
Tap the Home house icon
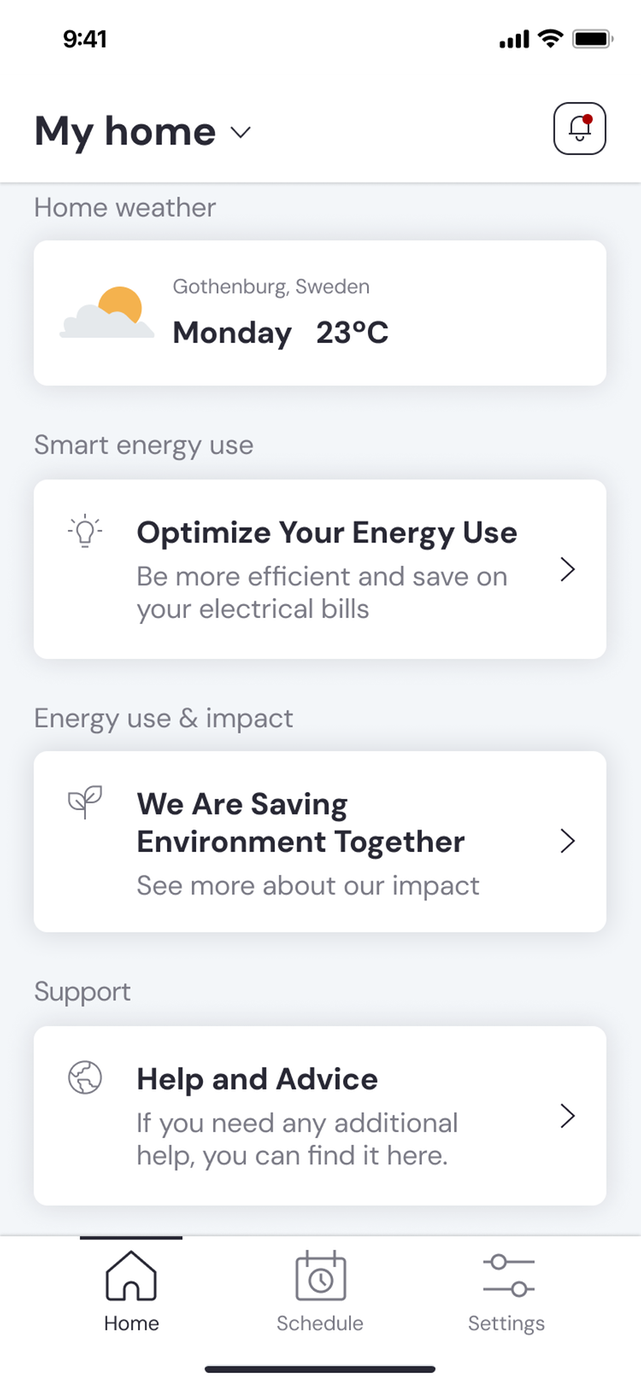pyautogui.click(x=131, y=1277)
